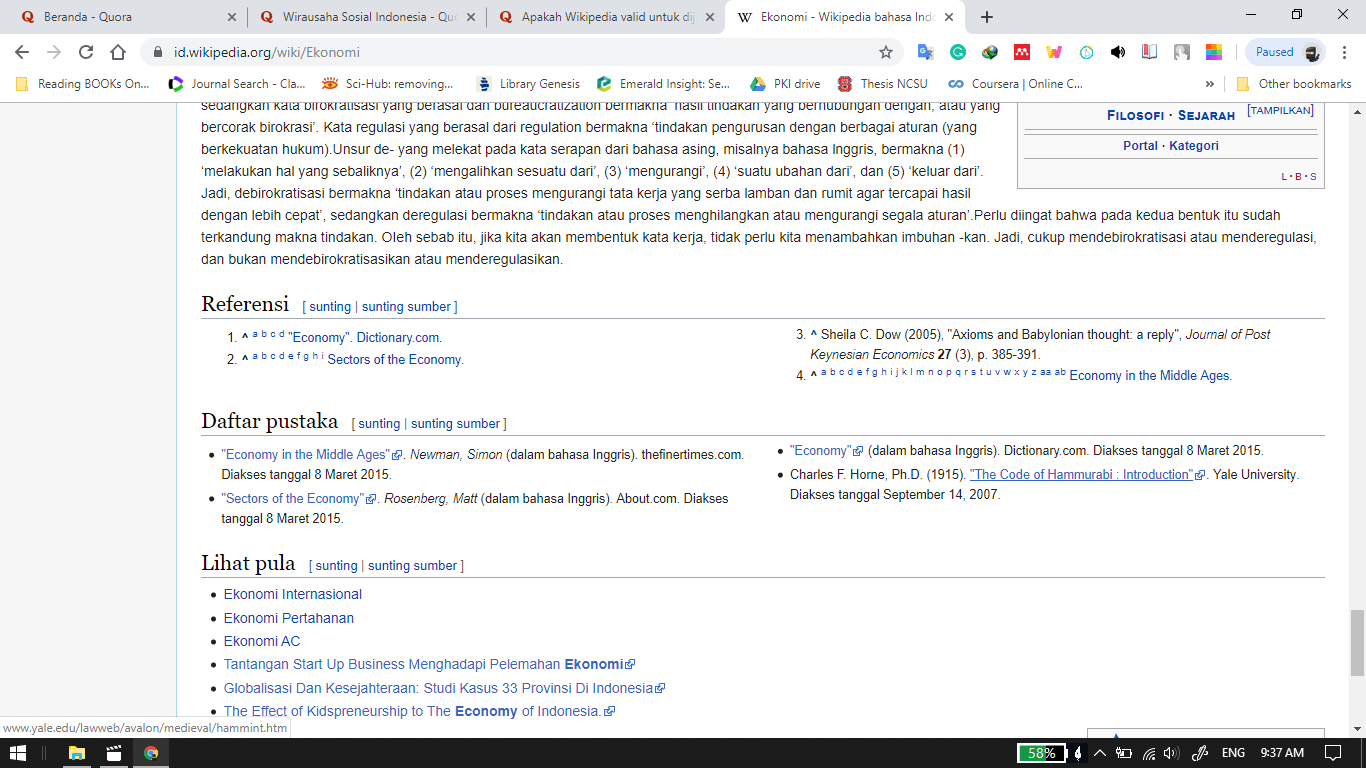This screenshot has width=1366, height=768.
Task: Click the Paused profile button
Action: tap(1286, 52)
